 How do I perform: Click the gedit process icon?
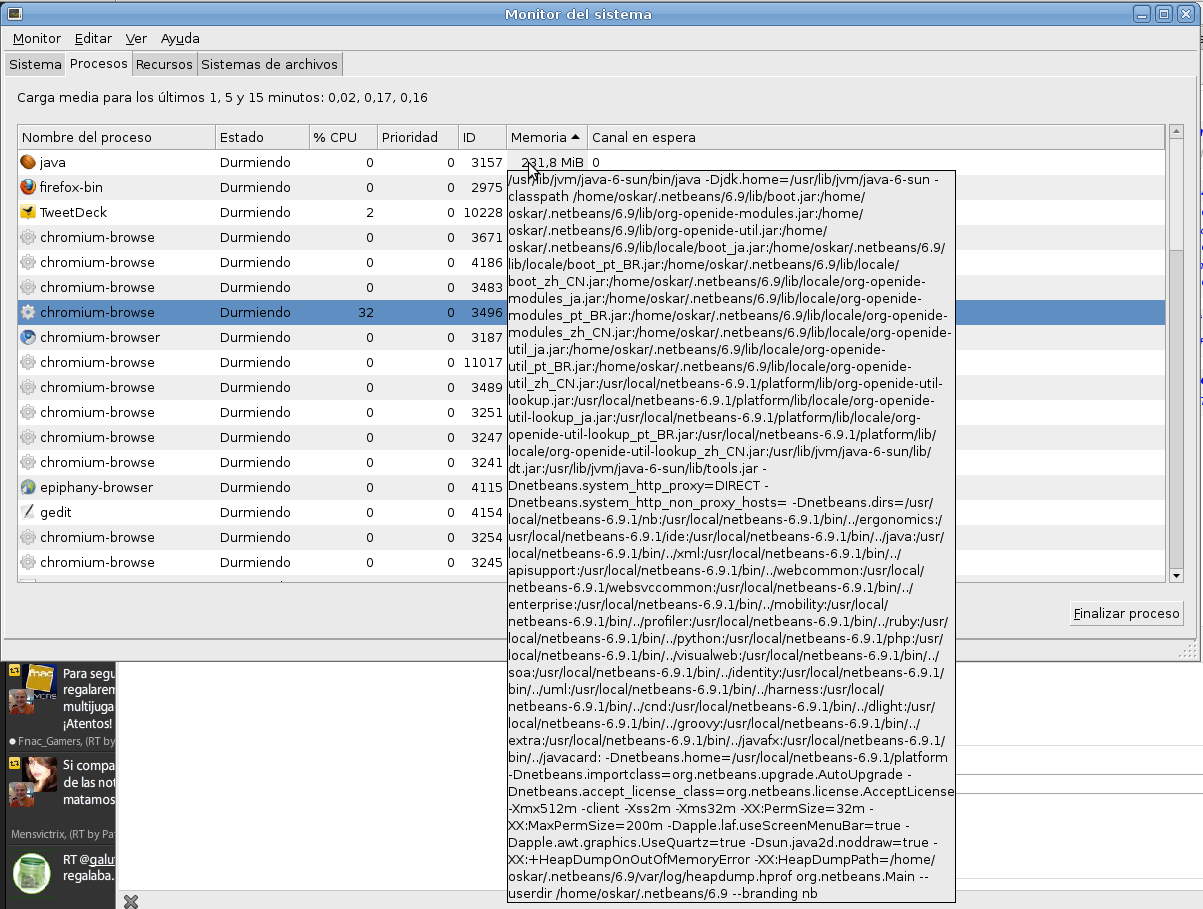tap(28, 512)
